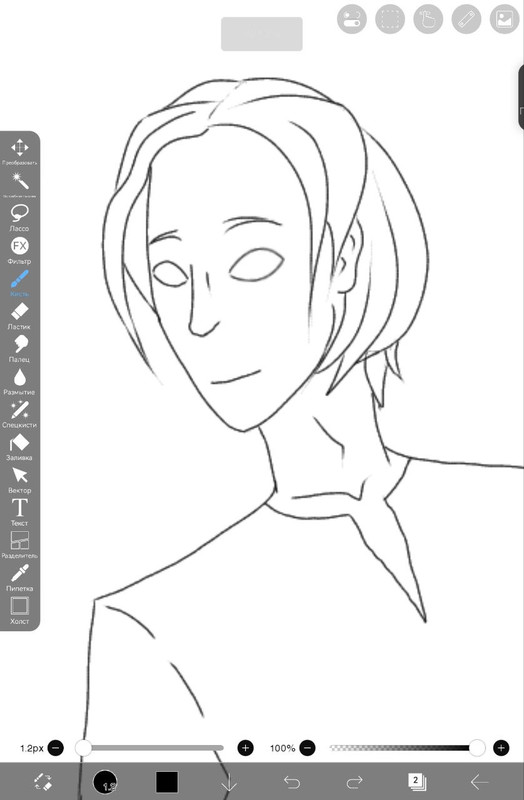Screen dimensions: 524x800
Task: Open the black color swatch
Action: click(x=167, y=781)
